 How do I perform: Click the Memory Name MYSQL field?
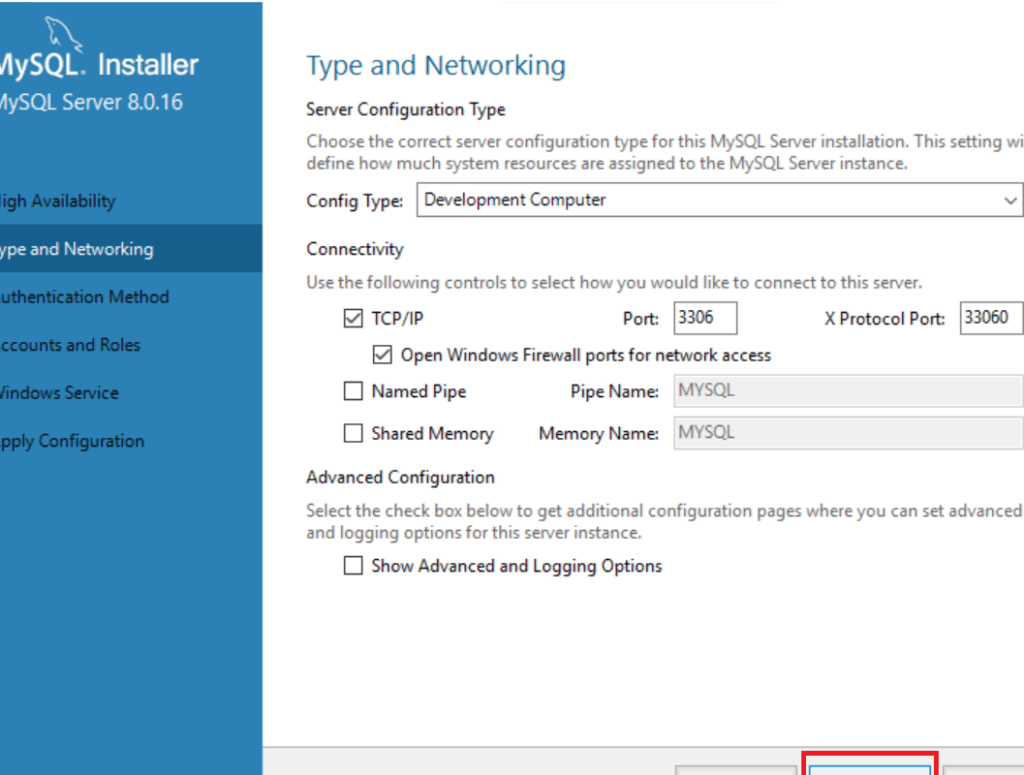[x=848, y=432]
